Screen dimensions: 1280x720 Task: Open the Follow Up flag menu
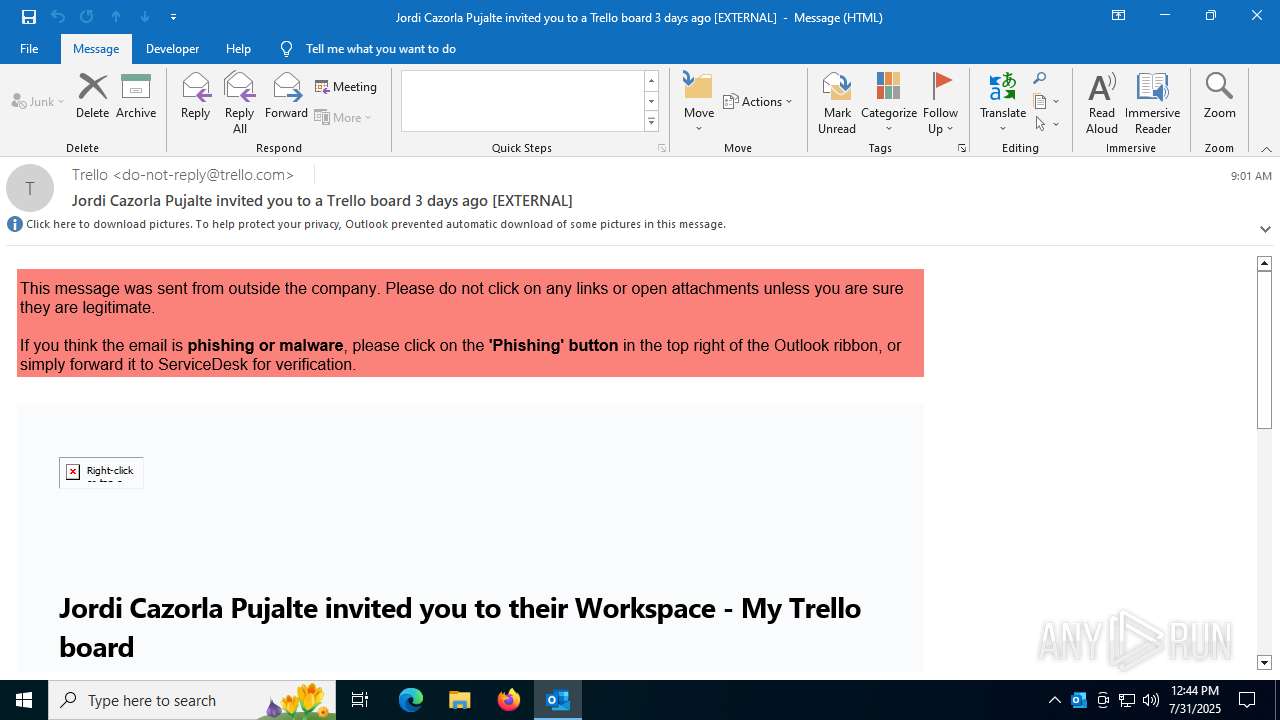pyautogui.click(x=940, y=103)
